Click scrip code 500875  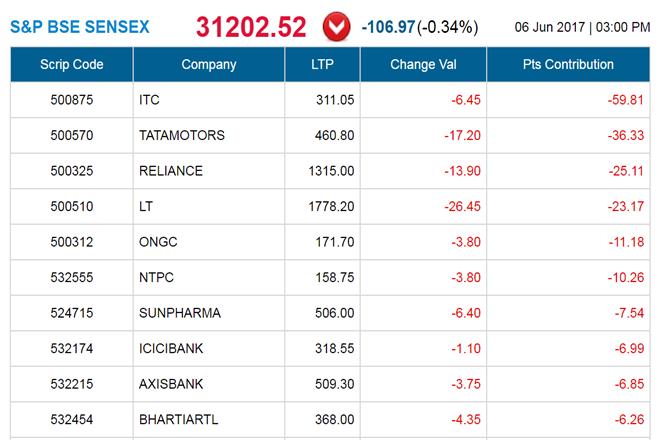(70, 101)
